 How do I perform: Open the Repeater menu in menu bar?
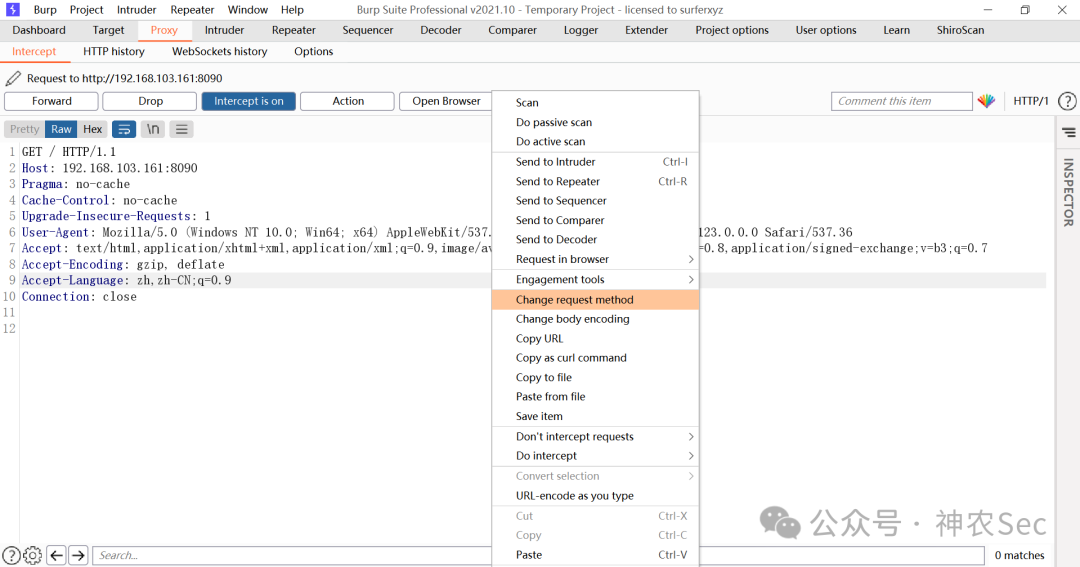coord(192,10)
